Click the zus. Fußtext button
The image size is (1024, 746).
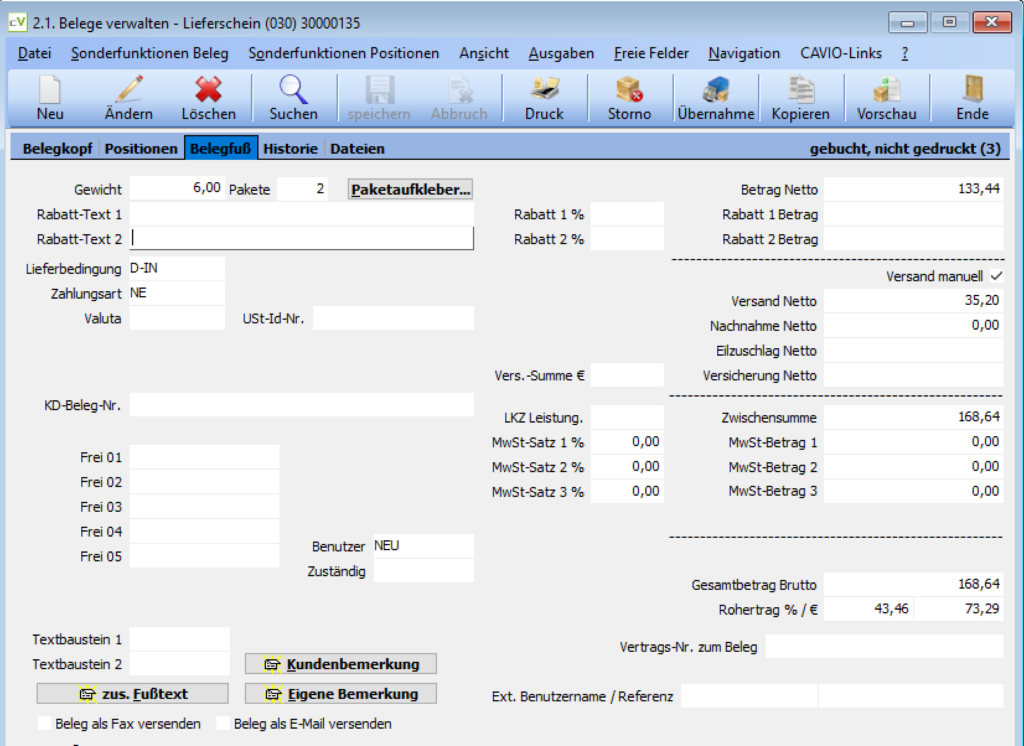tap(133, 694)
